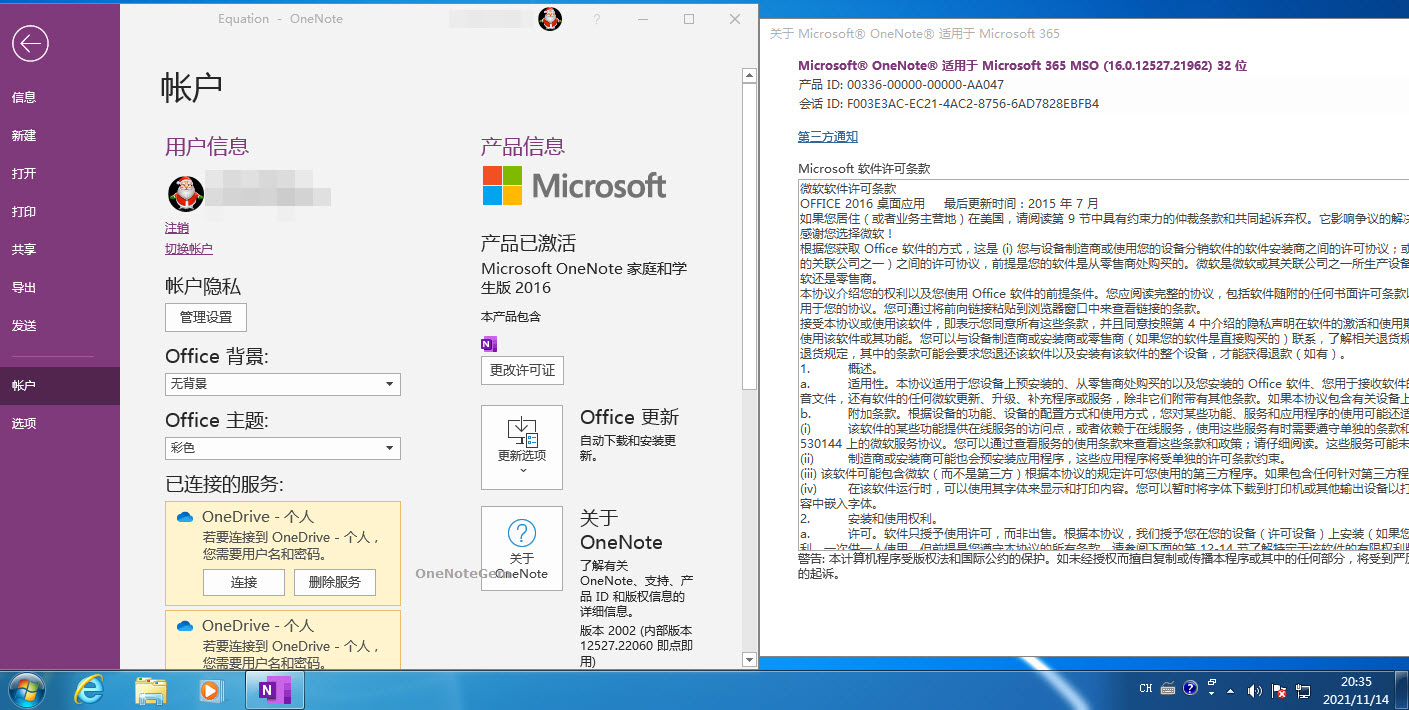1409x710 pixels.
Task: Click the Windows Start button
Action: 27,690
